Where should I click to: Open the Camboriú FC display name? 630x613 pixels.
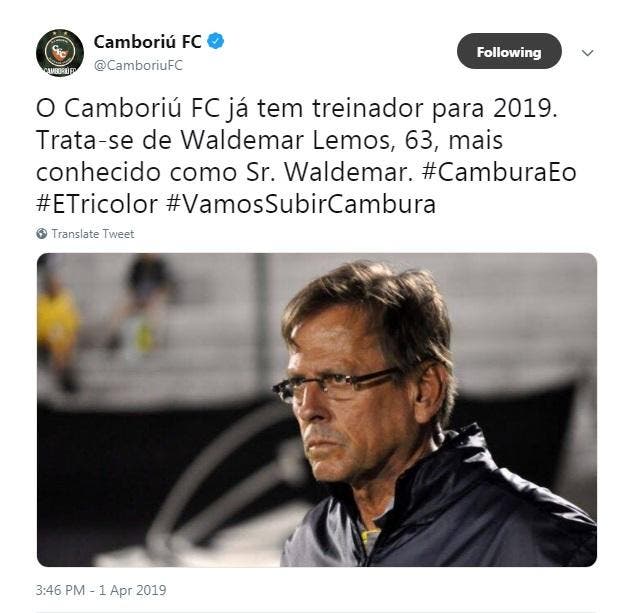pos(147,41)
